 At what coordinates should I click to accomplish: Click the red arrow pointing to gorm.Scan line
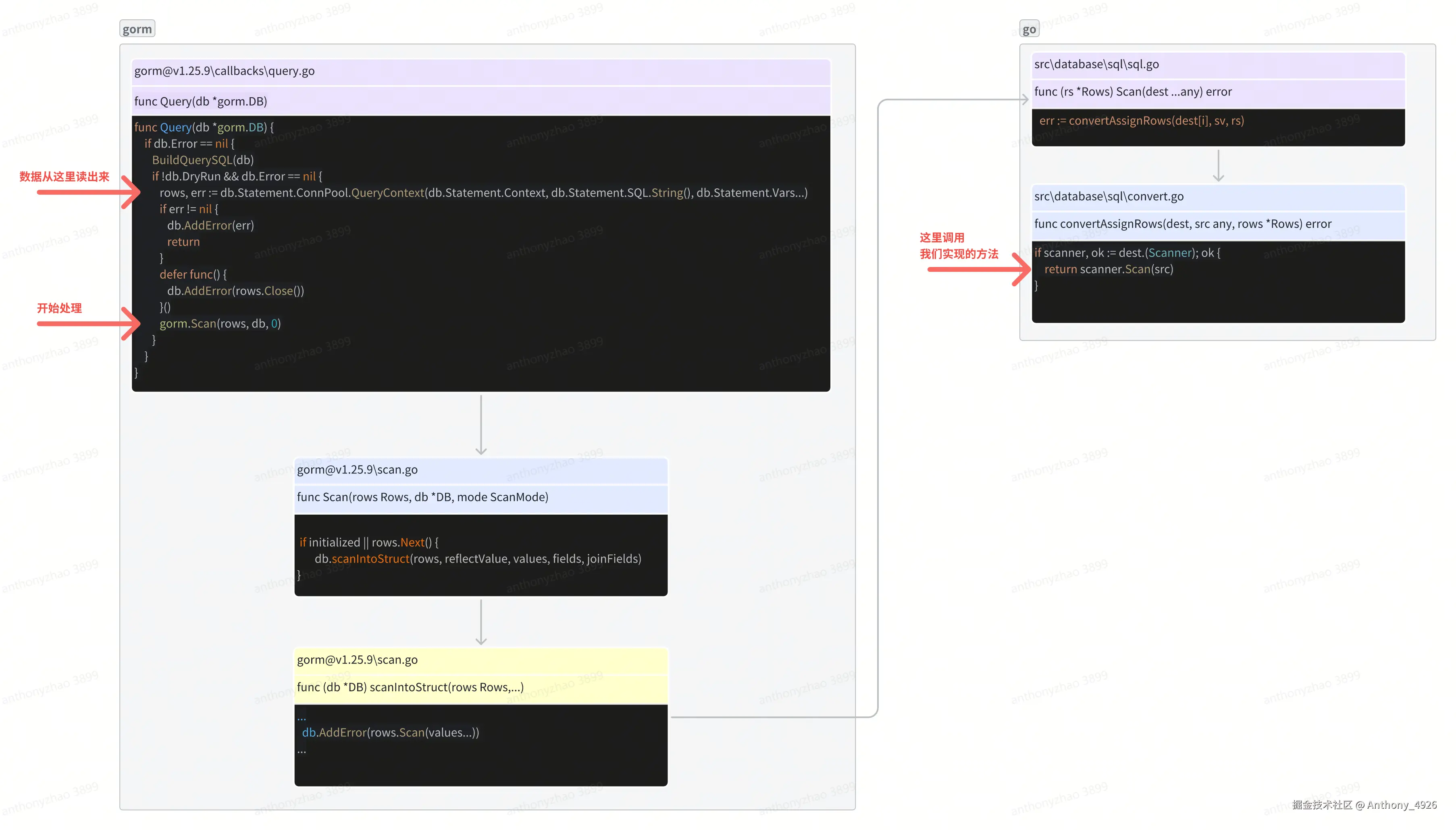coord(88,323)
